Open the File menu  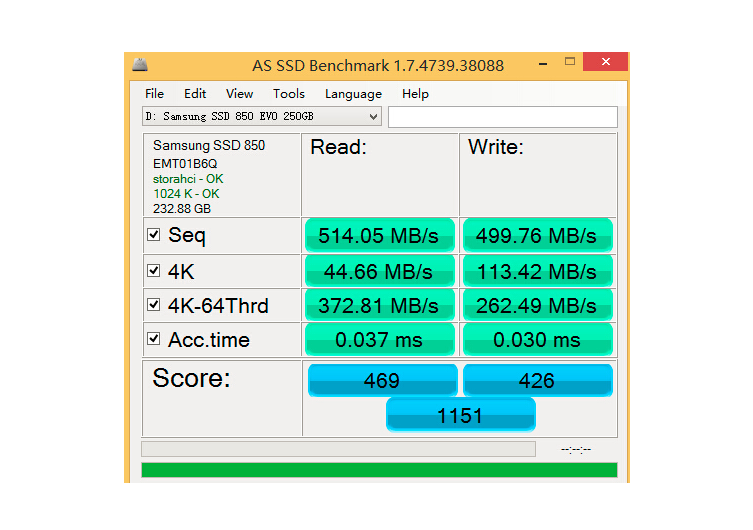click(x=154, y=93)
